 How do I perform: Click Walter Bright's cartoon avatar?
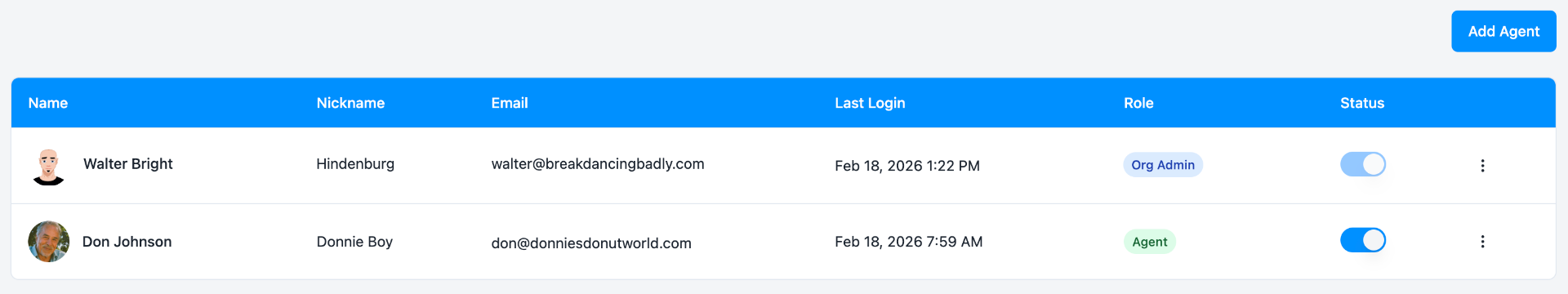click(48, 166)
